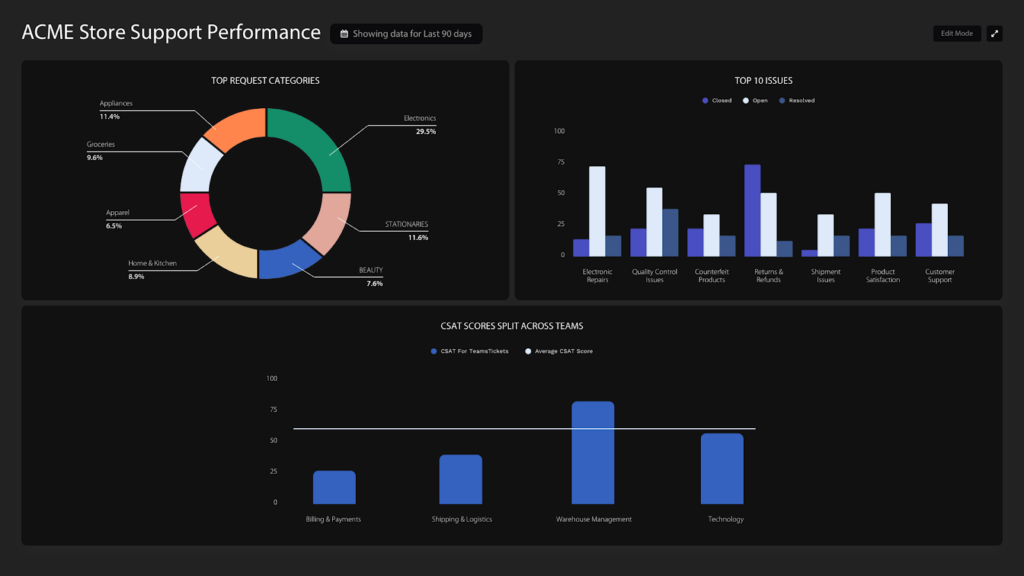Click the blue Beauty donut segment

coord(286,261)
